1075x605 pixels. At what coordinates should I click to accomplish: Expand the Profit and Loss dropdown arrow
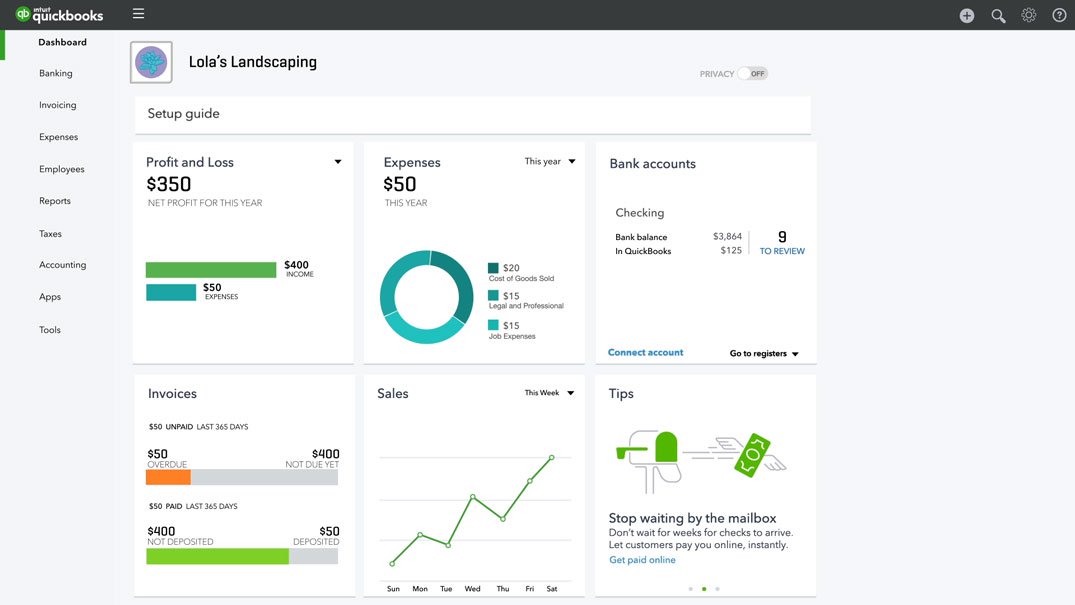(x=338, y=160)
